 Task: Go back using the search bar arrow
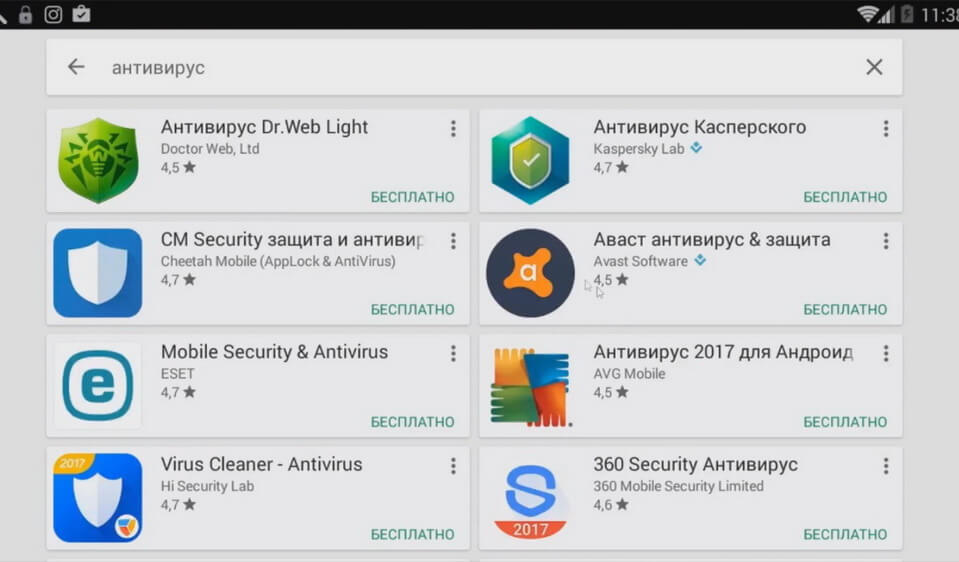point(76,67)
